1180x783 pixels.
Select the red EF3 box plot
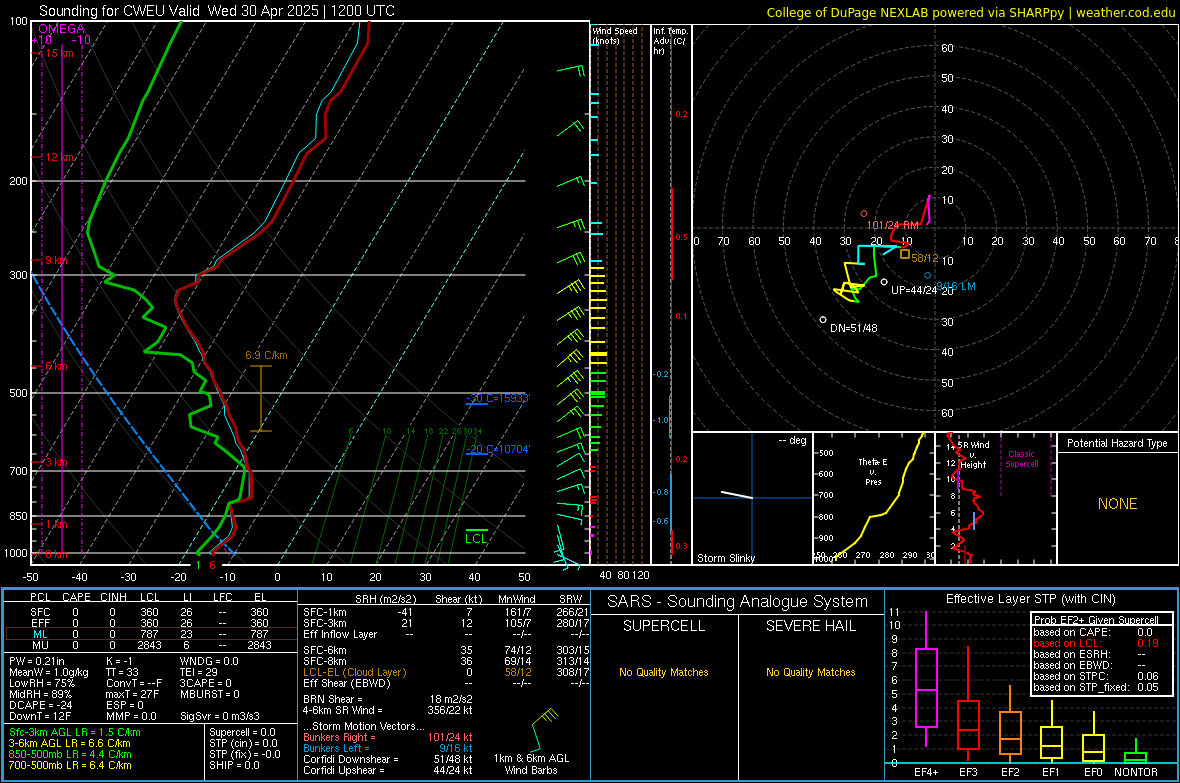968,705
